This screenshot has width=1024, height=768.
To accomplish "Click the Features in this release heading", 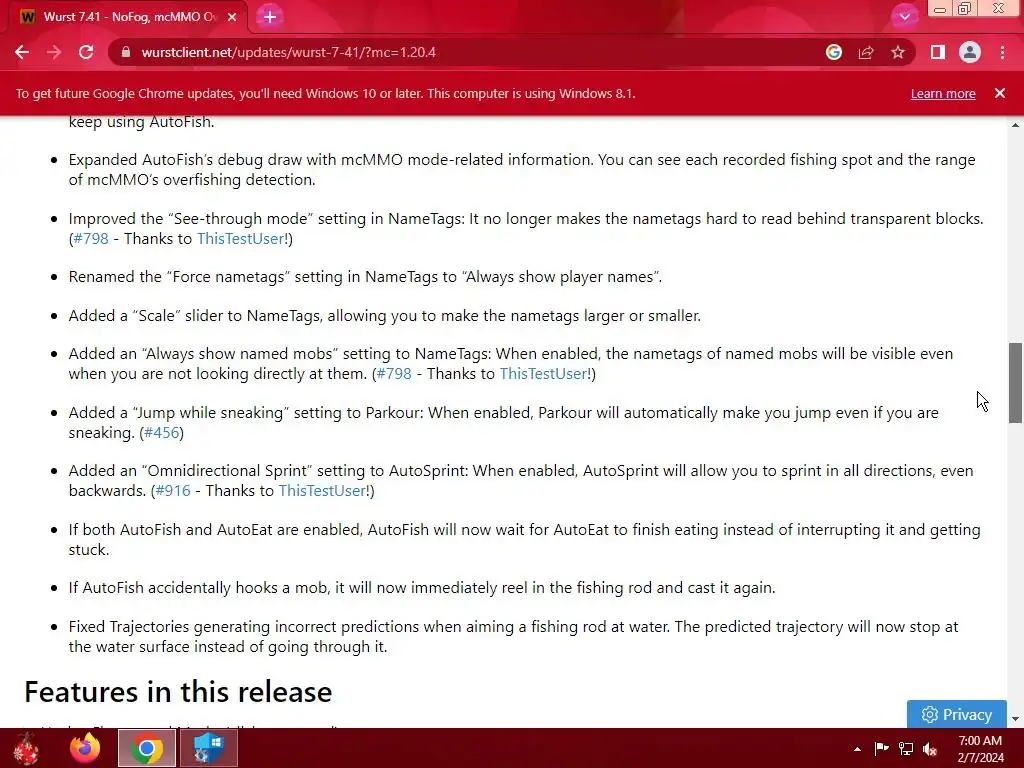I will click(178, 692).
